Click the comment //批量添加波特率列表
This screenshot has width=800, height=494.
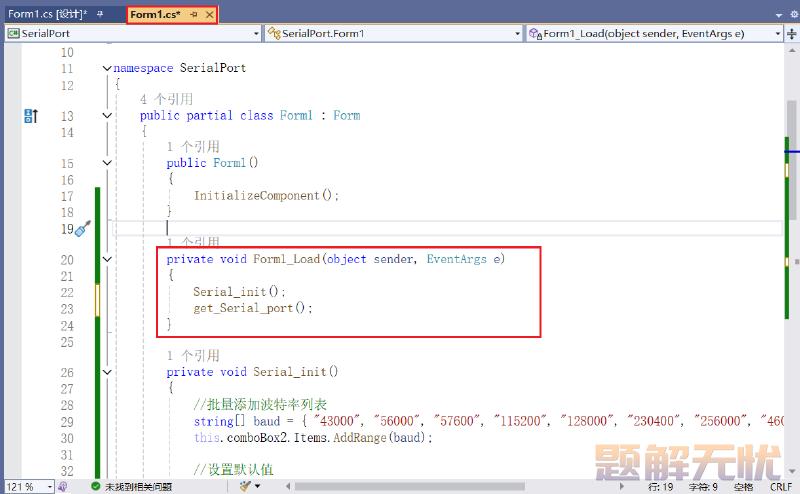[x=260, y=405]
